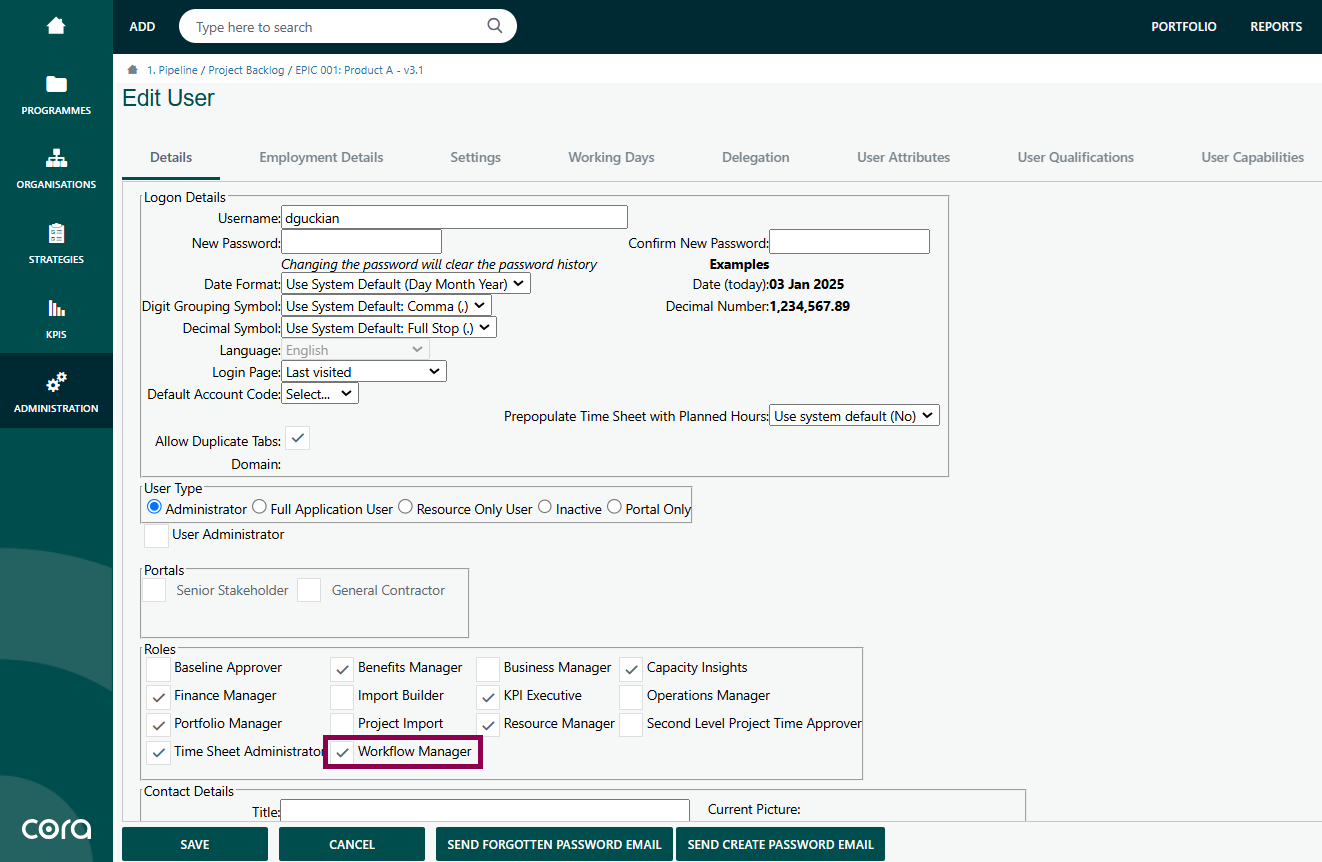Open the REPORTS menu
The width and height of the screenshot is (1322, 862).
[x=1276, y=27]
